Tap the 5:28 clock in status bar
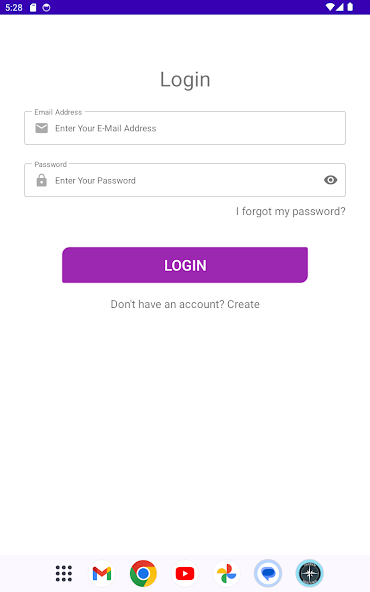This screenshot has height=592, width=370. (x=14, y=7)
